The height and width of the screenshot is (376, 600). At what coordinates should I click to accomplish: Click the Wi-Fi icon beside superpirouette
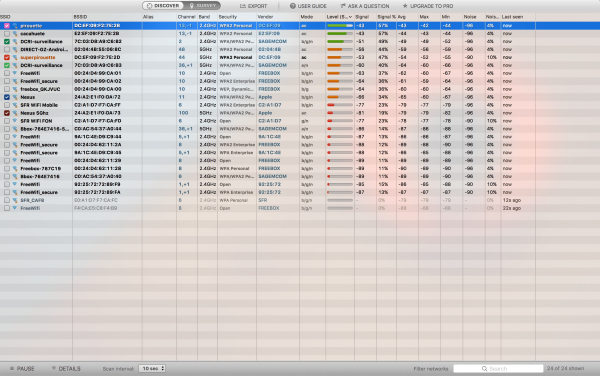[15, 57]
